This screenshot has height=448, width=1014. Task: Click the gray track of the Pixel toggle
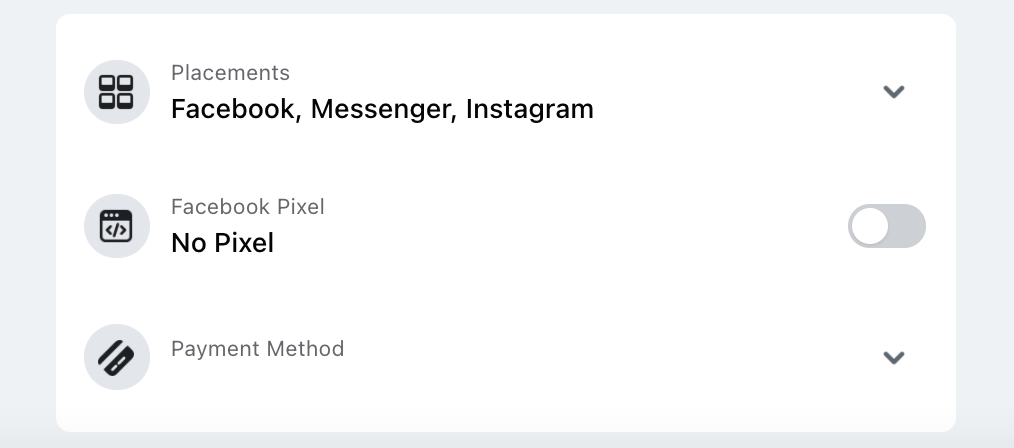[908, 226]
